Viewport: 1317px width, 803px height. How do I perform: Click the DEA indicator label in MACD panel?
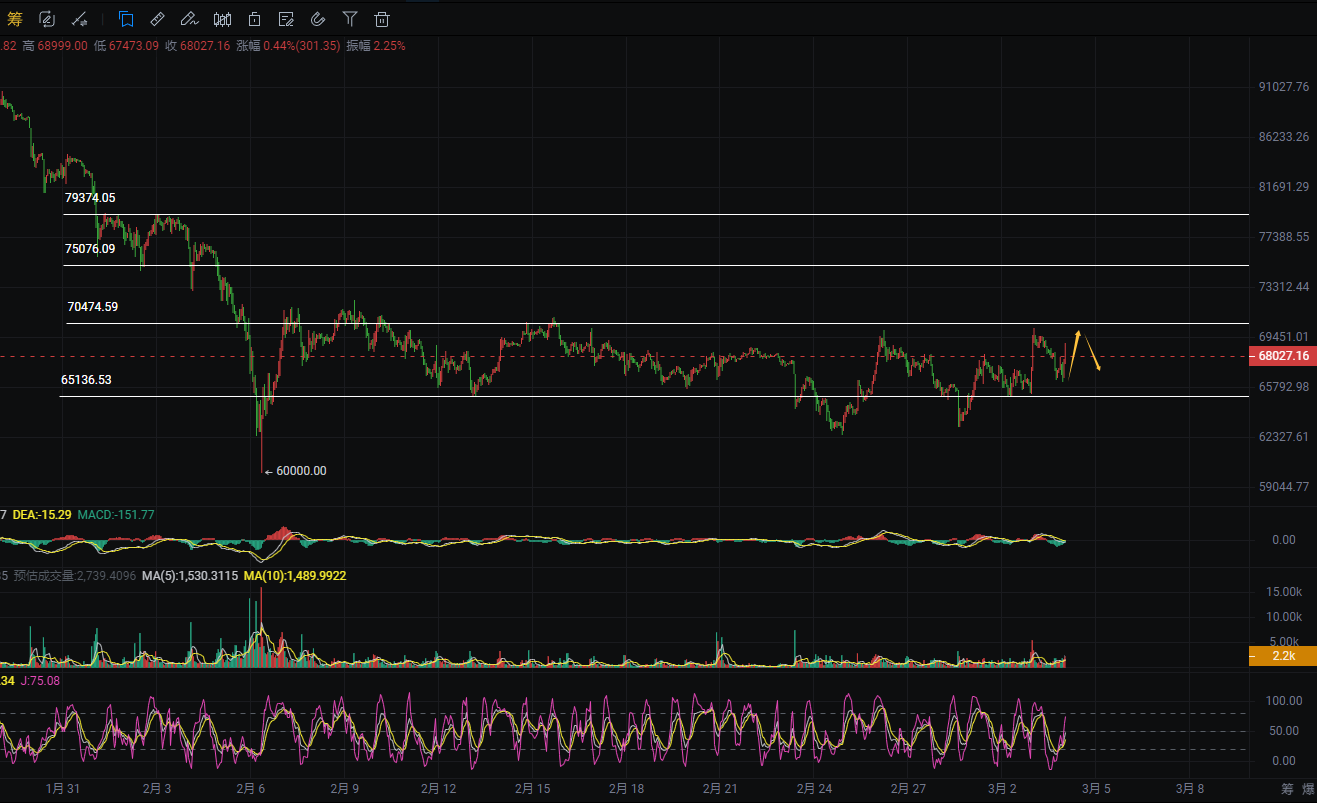(x=40, y=514)
